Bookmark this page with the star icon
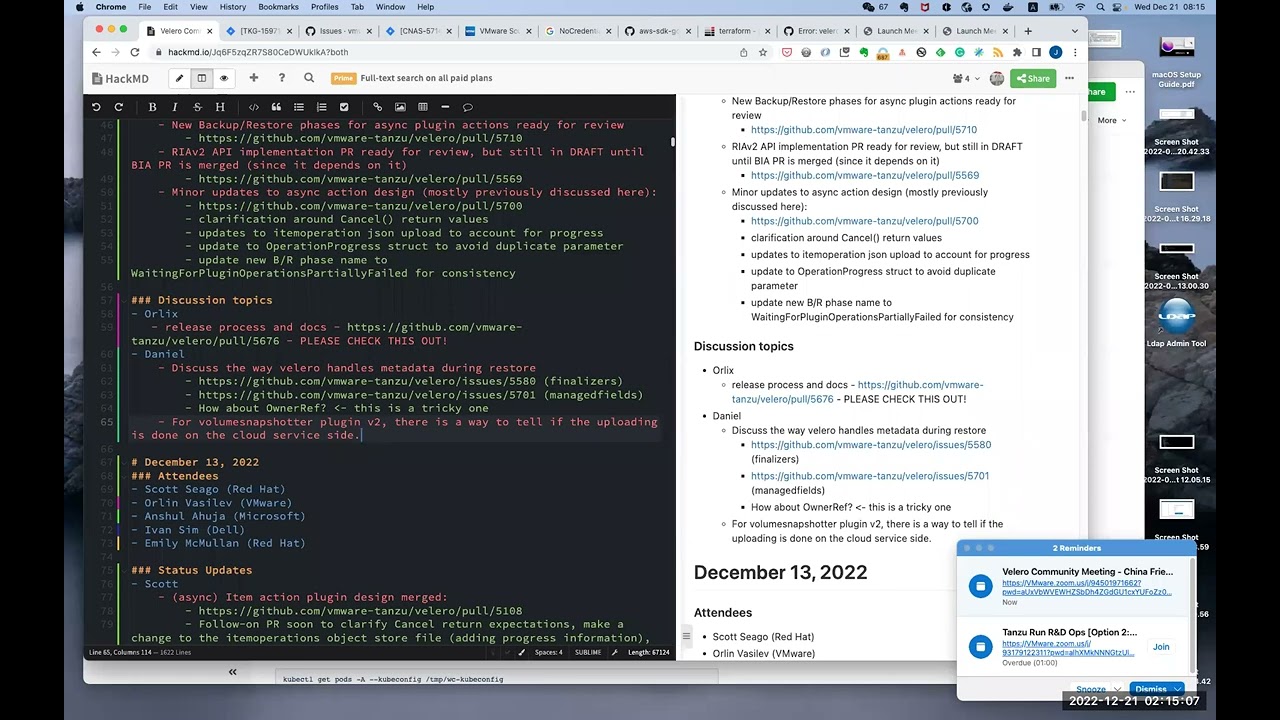The width and height of the screenshot is (1280, 720). (763, 52)
